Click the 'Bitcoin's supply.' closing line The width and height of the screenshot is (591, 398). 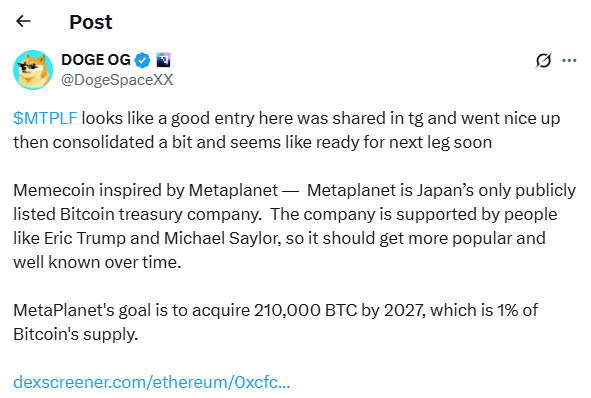pos(76,334)
